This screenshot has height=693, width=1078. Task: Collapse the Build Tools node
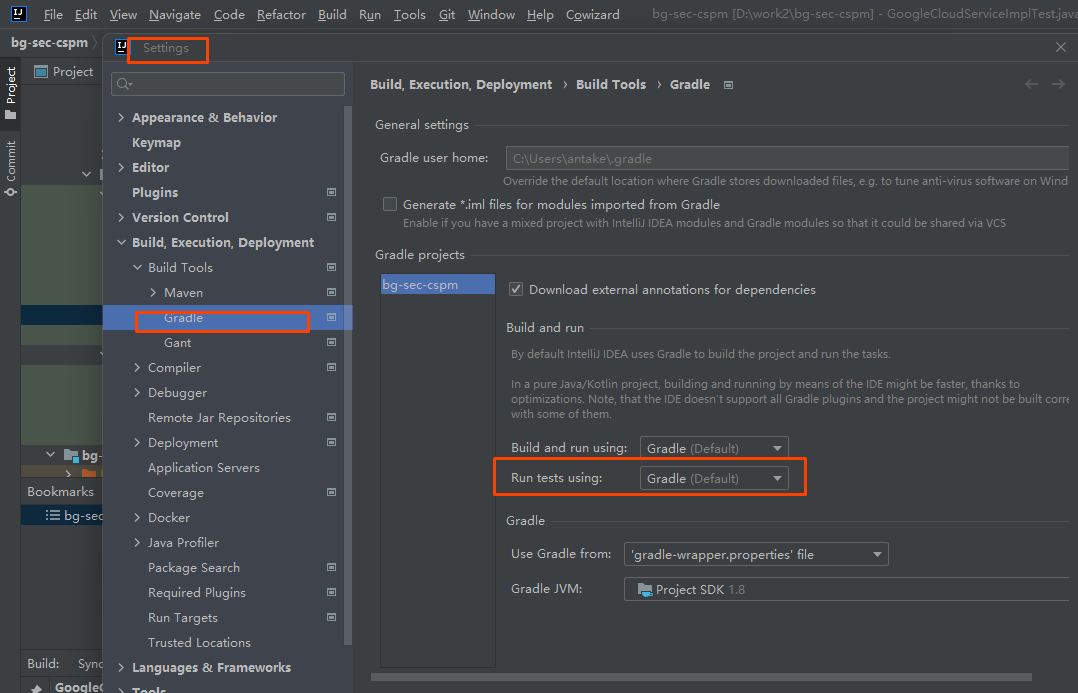(137, 267)
